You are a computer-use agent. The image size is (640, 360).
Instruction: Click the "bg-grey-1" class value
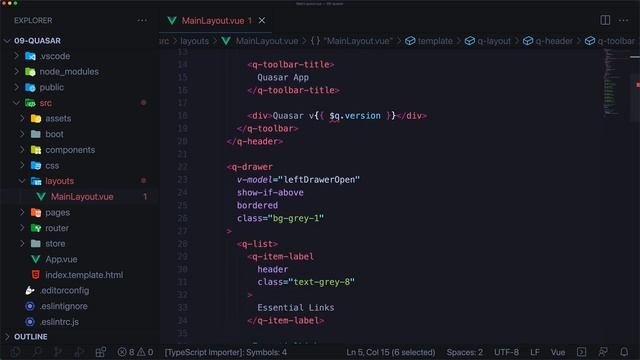coord(296,218)
